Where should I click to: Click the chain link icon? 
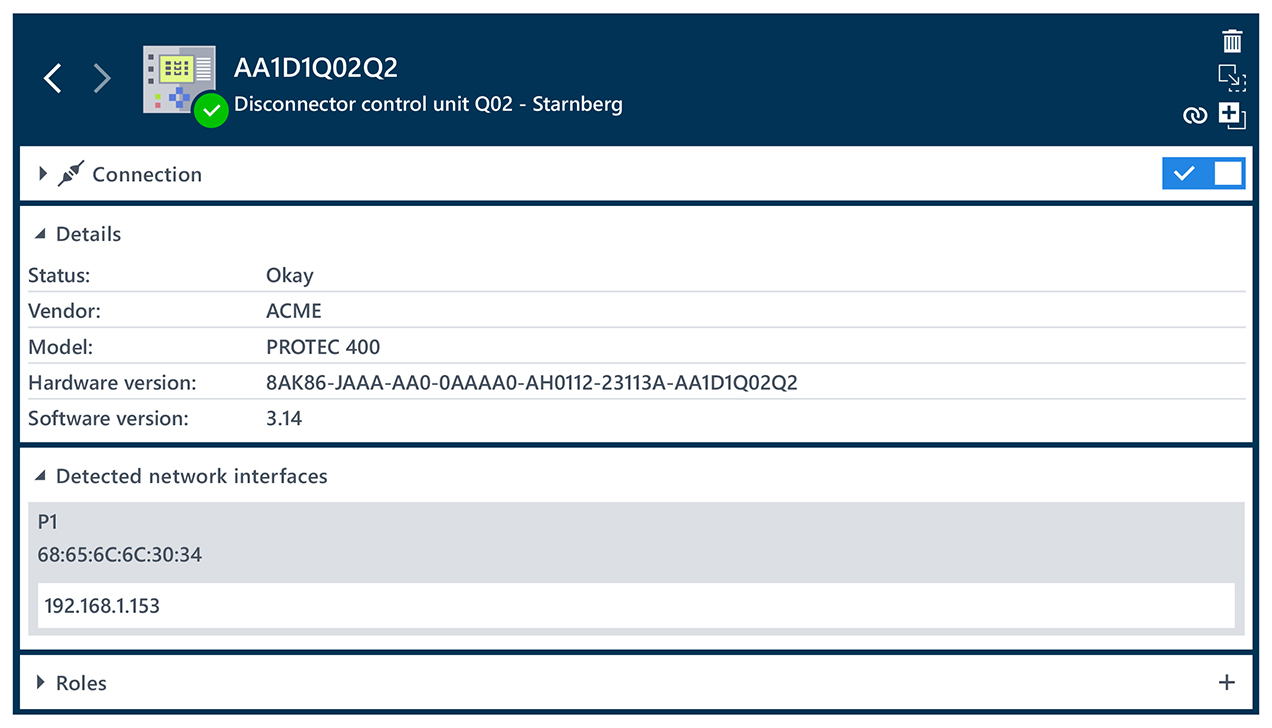pyautogui.click(x=1195, y=116)
